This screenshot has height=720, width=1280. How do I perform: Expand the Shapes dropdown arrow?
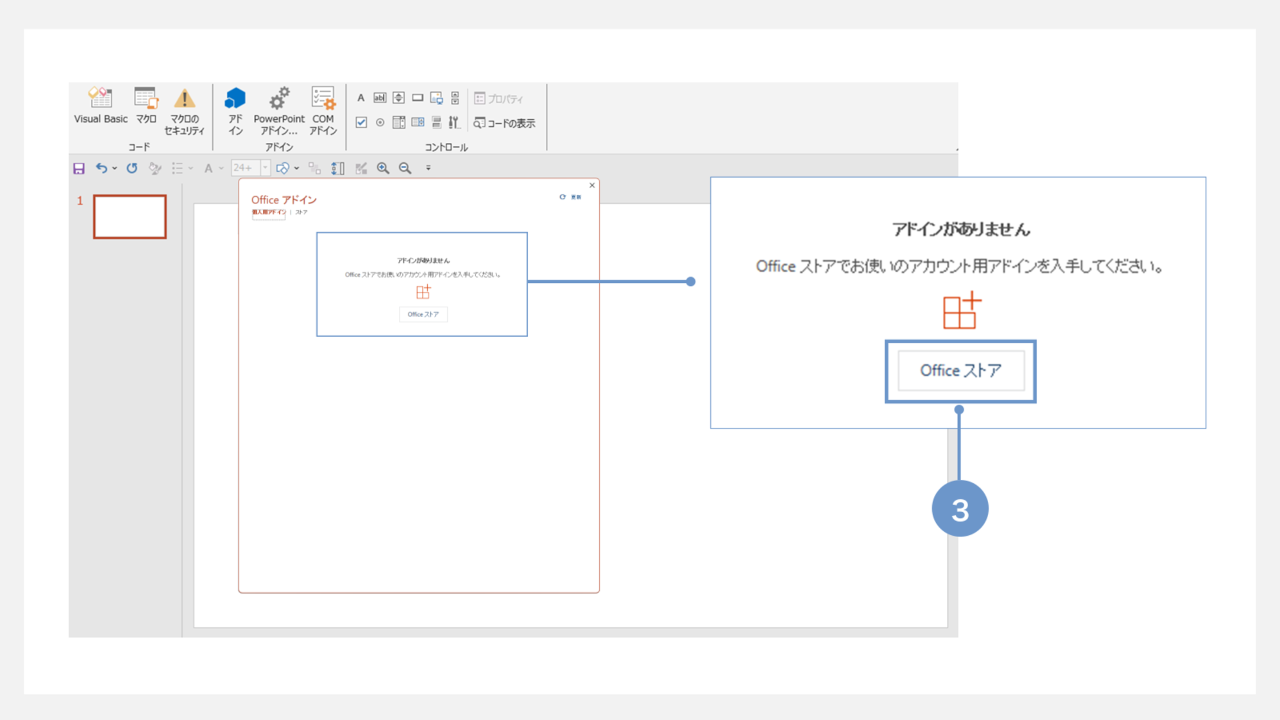tap(297, 169)
